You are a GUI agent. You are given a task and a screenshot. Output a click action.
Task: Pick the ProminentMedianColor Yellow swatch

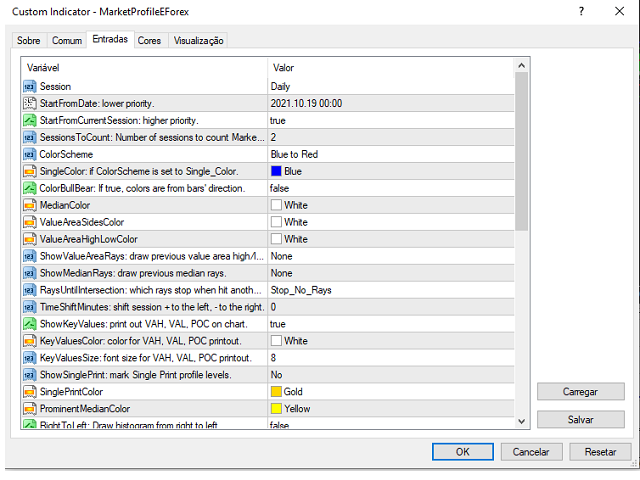[x=276, y=409]
